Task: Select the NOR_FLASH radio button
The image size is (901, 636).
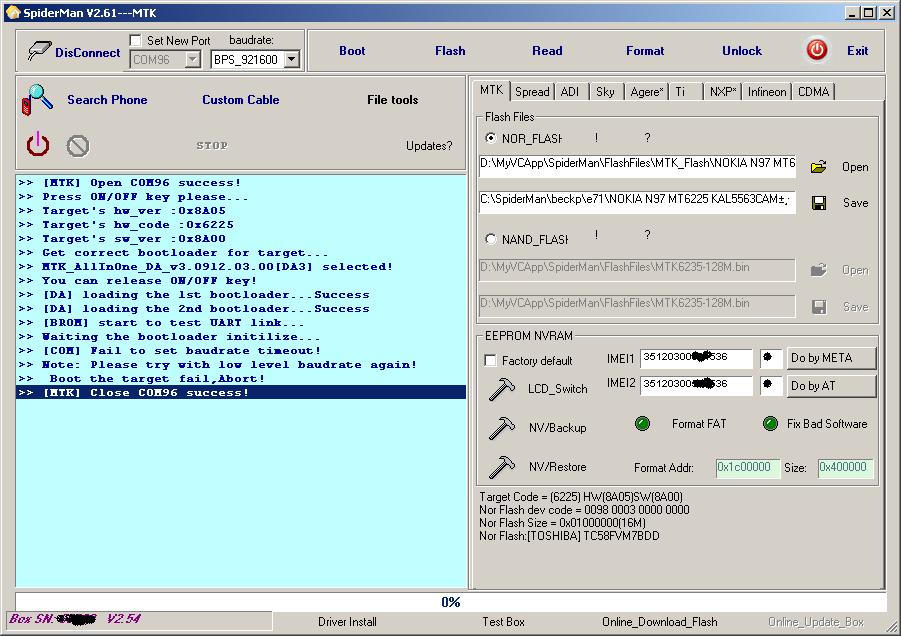Action: (x=490, y=138)
